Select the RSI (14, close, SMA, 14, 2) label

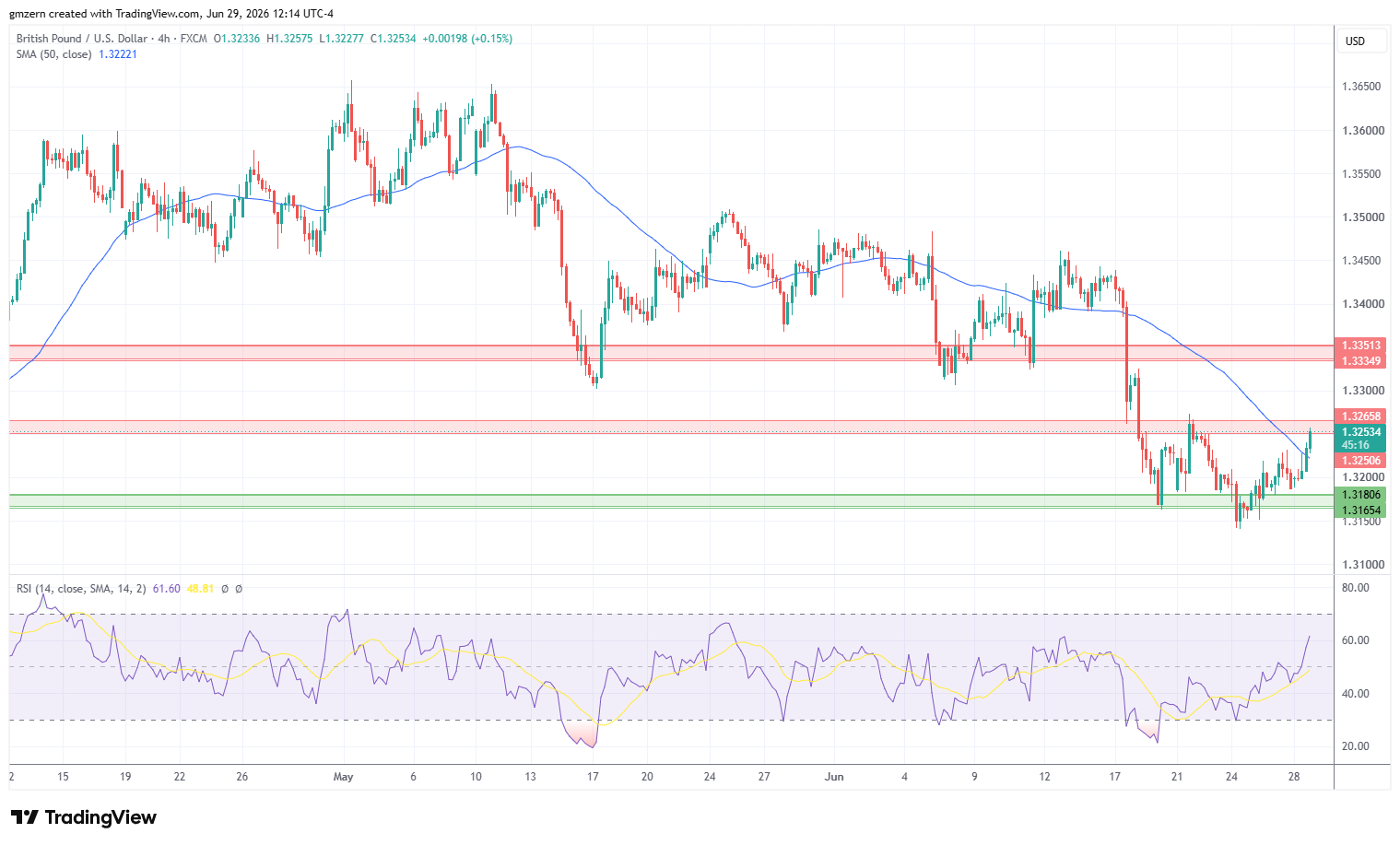pyautogui.click(x=81, y=588)
